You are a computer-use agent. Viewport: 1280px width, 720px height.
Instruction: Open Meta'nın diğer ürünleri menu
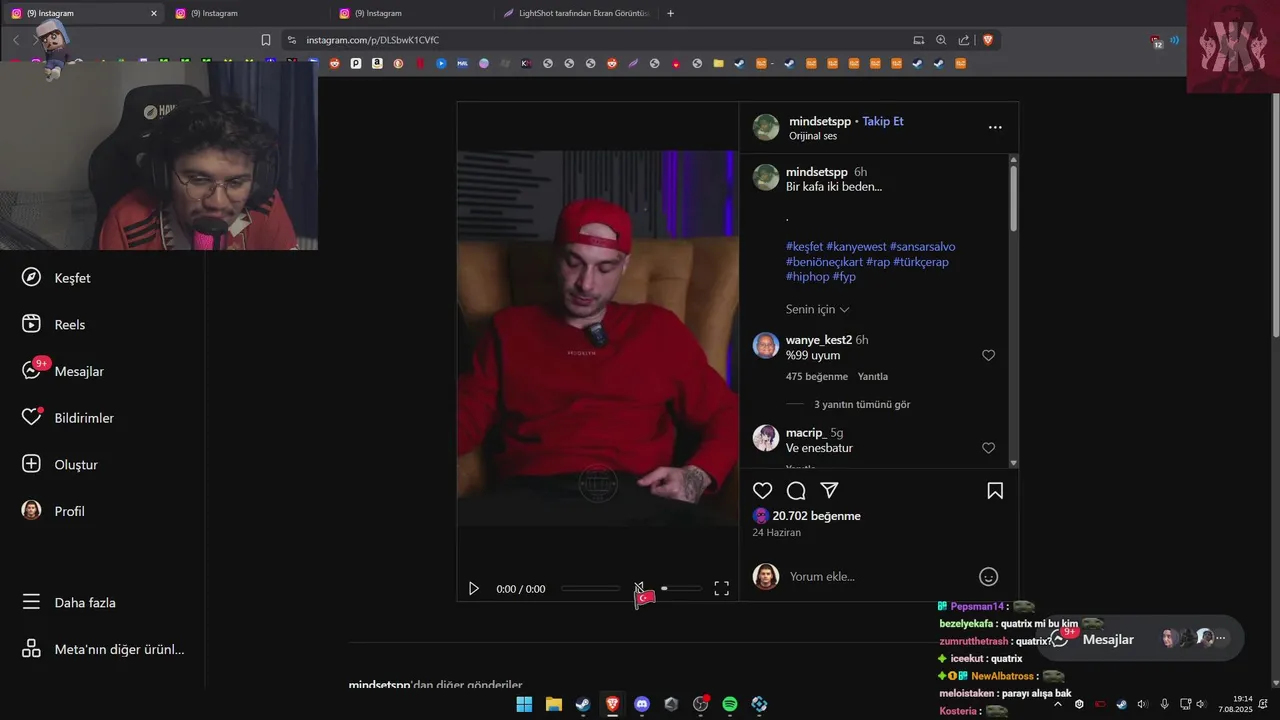(103, 649)
